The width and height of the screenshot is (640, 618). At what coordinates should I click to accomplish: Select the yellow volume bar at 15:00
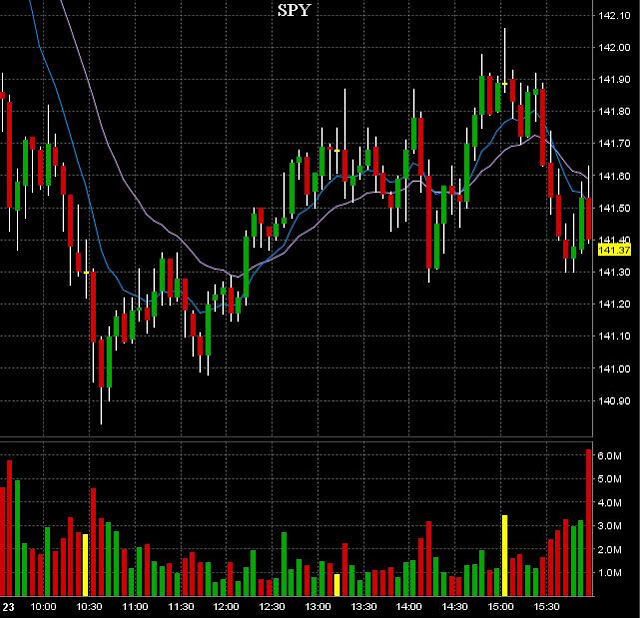tap(504, 556)
